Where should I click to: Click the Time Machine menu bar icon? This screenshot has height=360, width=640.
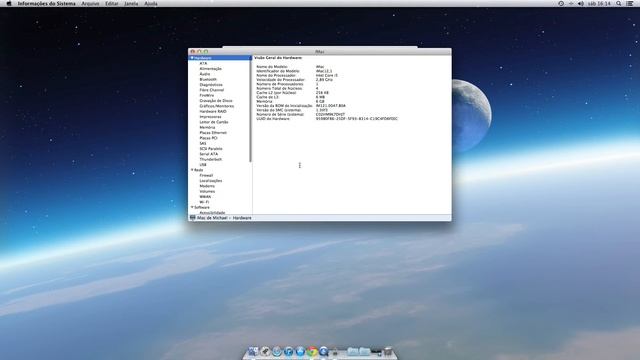tap(561, 3)
